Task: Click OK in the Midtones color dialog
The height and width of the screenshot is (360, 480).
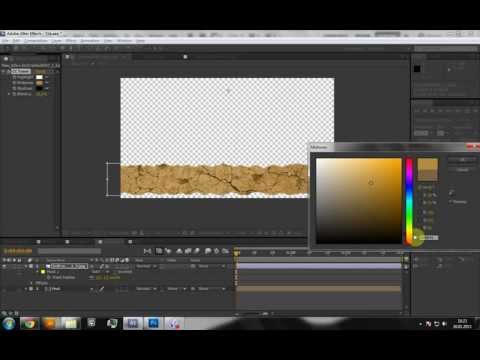Action: pyautogui.click(x=462, y=160)
